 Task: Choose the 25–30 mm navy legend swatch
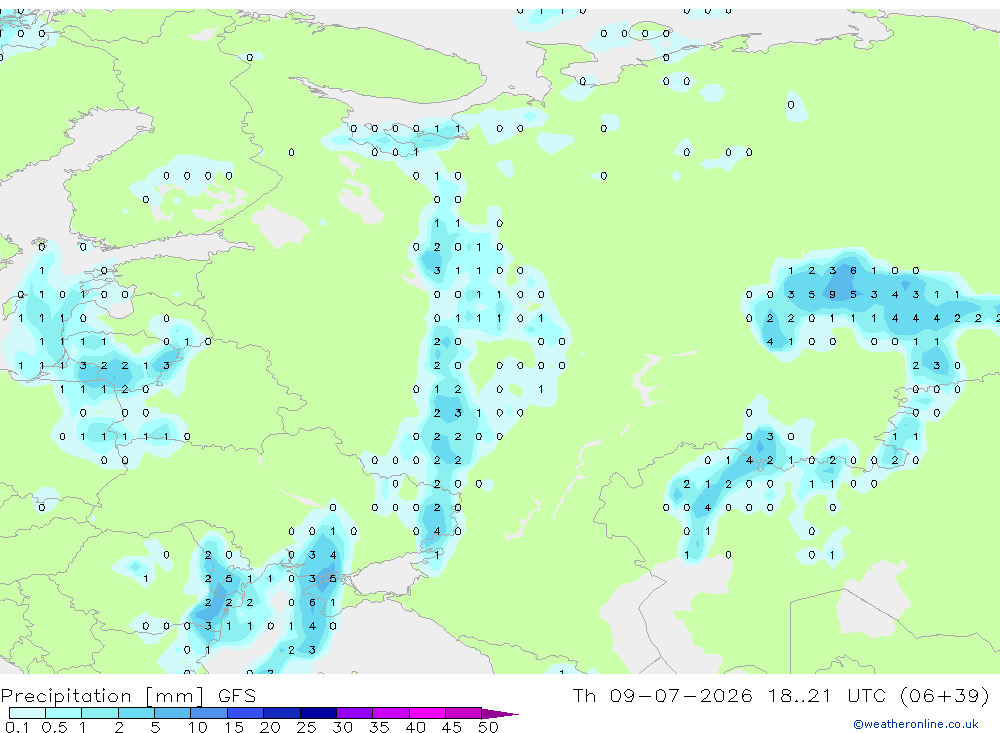pos(318,713)
